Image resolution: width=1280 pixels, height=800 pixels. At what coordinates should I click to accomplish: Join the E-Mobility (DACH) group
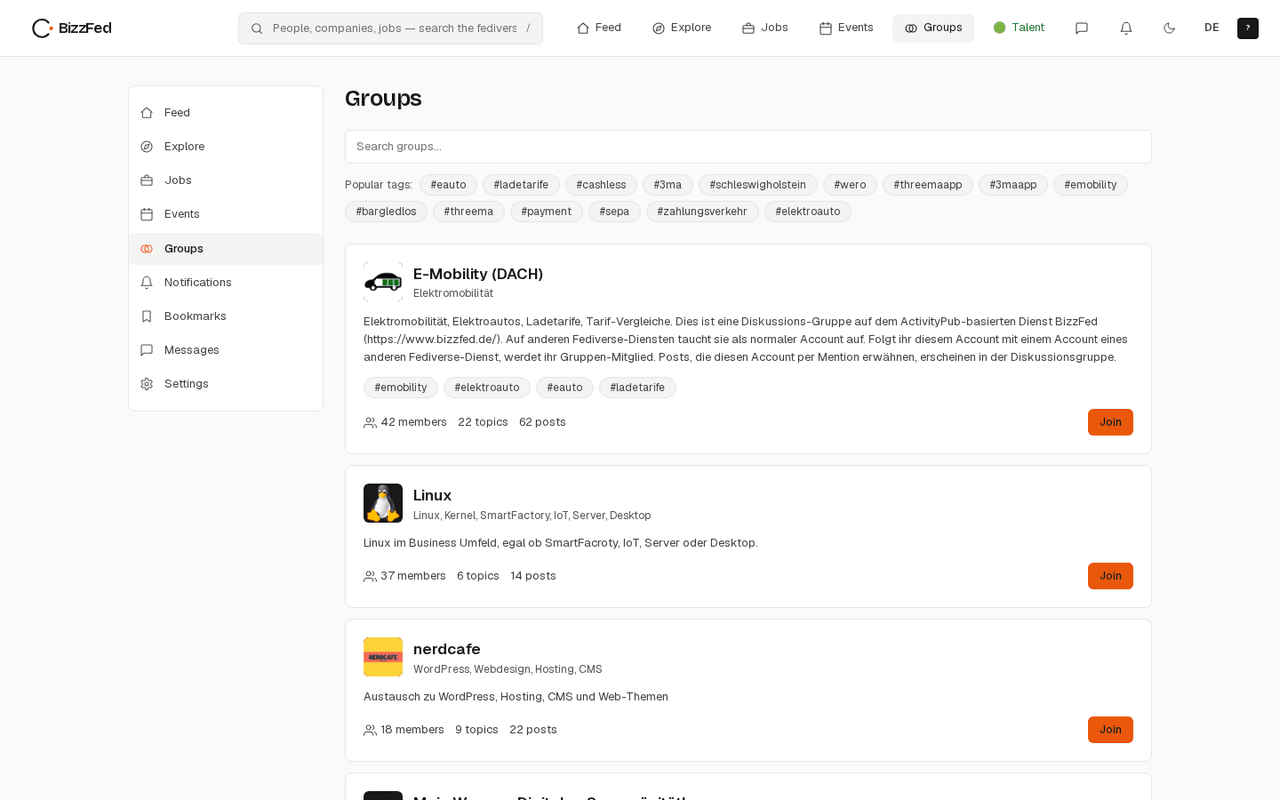tap(1110, 422)
